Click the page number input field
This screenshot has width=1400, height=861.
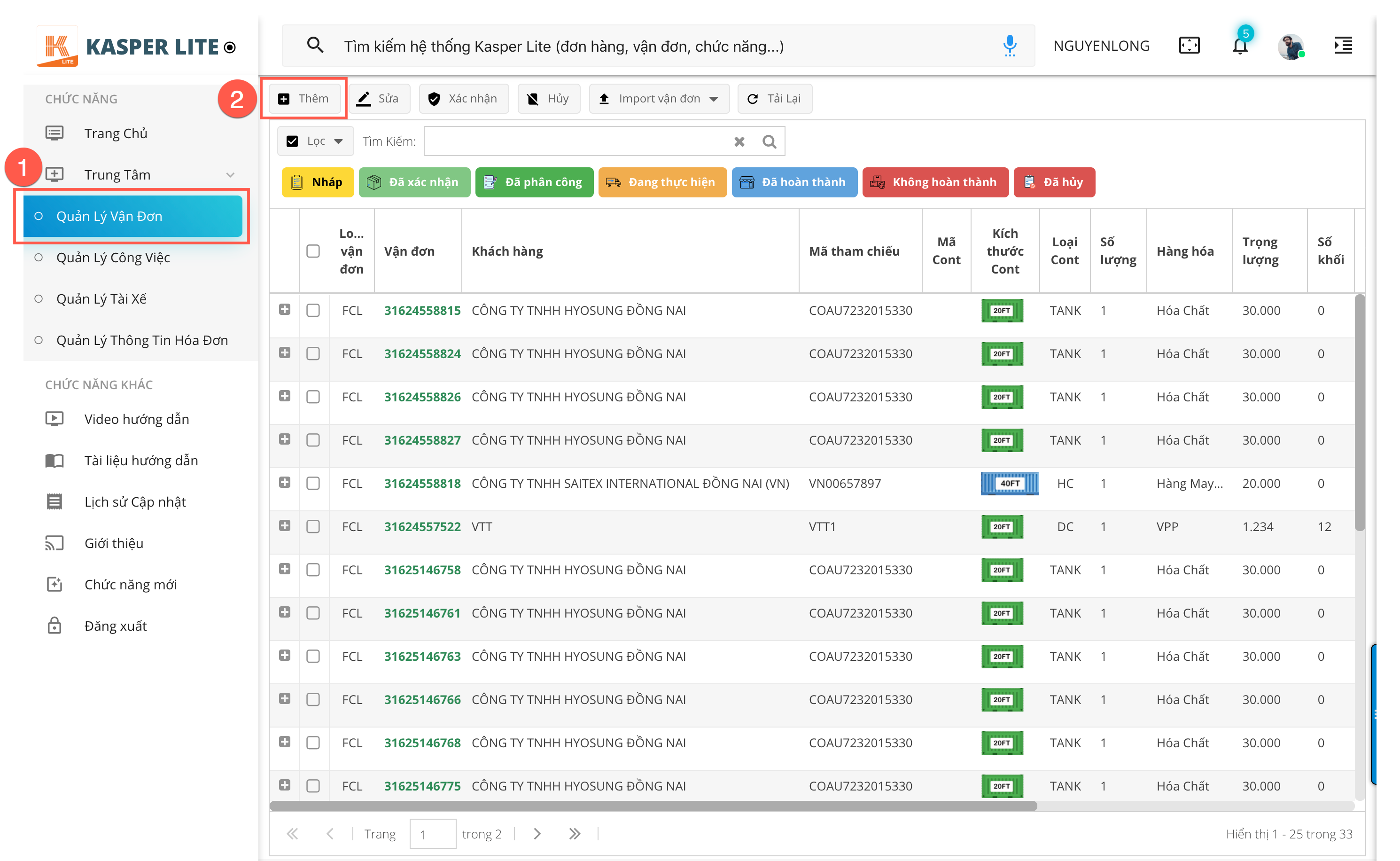point(432,834)
